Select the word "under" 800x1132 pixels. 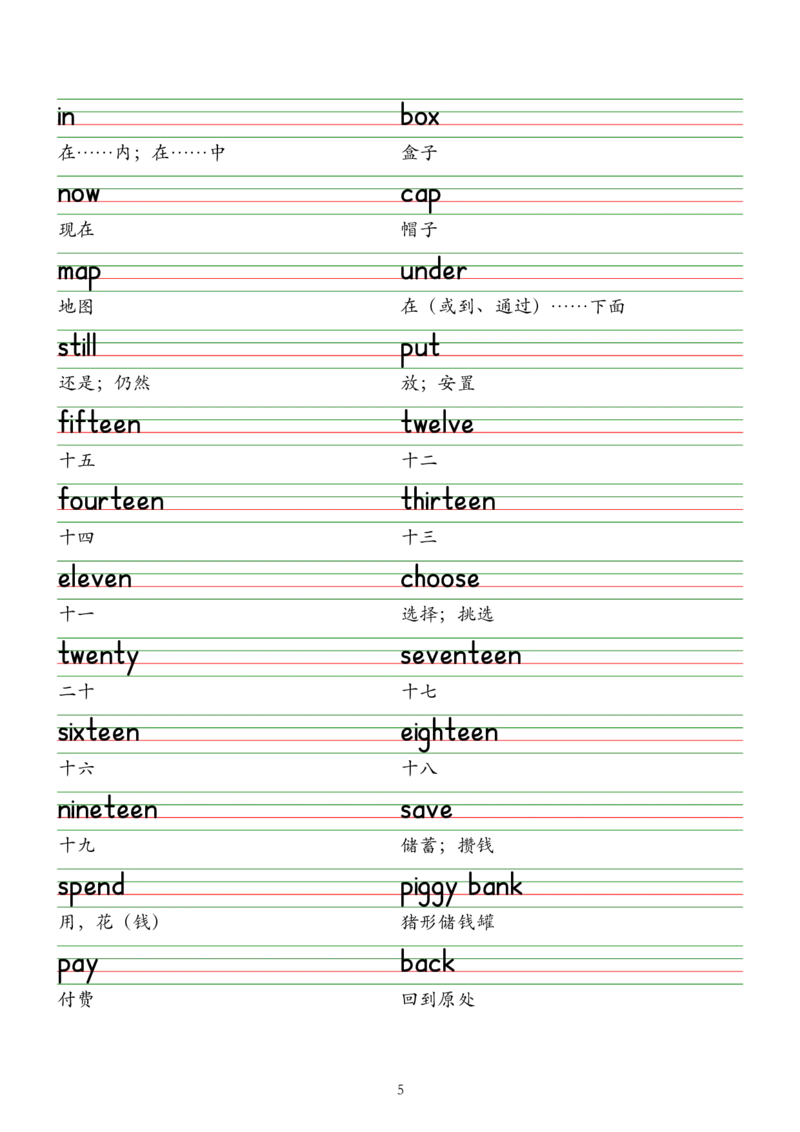(x=433, y=272)
